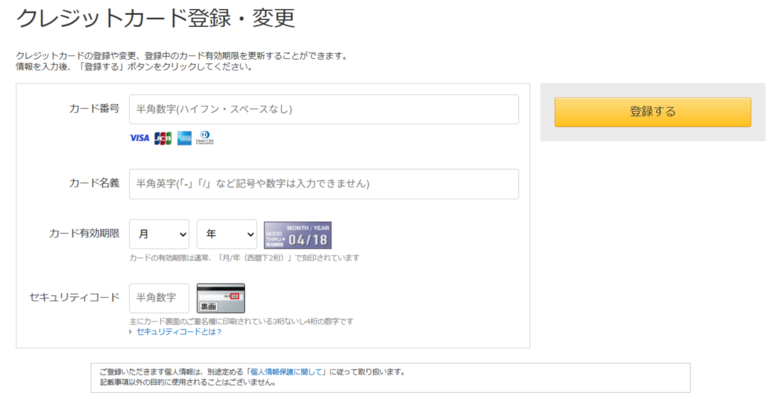Click the カード番号 label
This screenshot has width=780, height=401.
click(x=94, y=108)
